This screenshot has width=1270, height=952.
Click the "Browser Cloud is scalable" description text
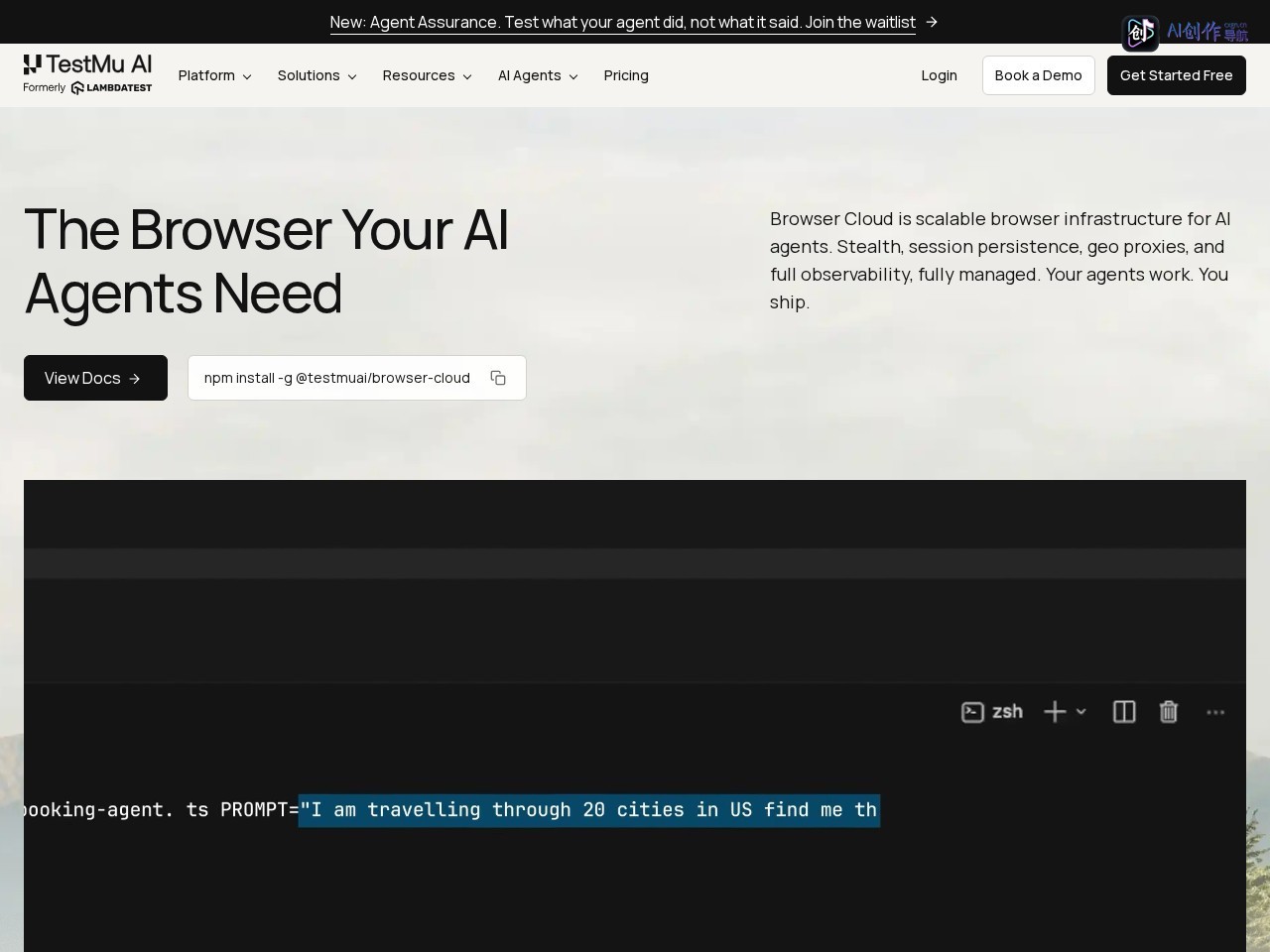click(1000, 260)
